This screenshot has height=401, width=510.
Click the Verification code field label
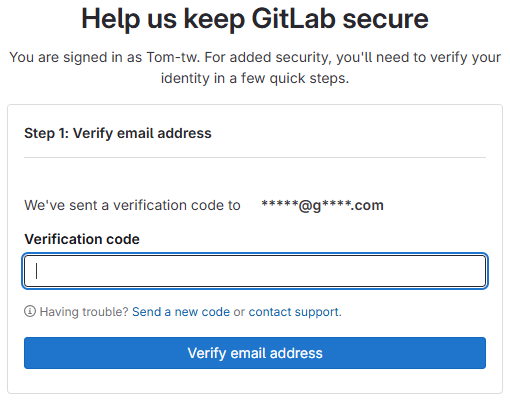click(82, 239)
